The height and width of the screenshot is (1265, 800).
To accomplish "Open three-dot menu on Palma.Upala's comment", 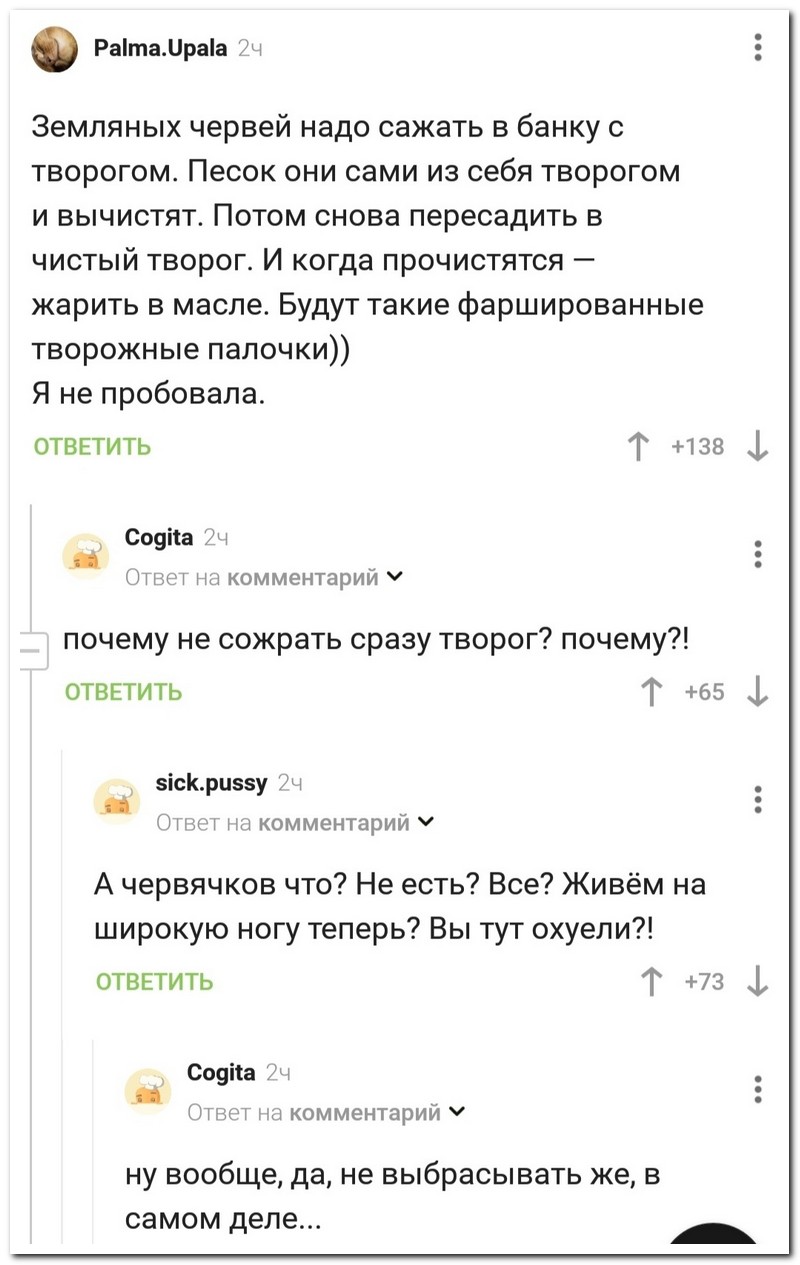I will click(758, 47).
